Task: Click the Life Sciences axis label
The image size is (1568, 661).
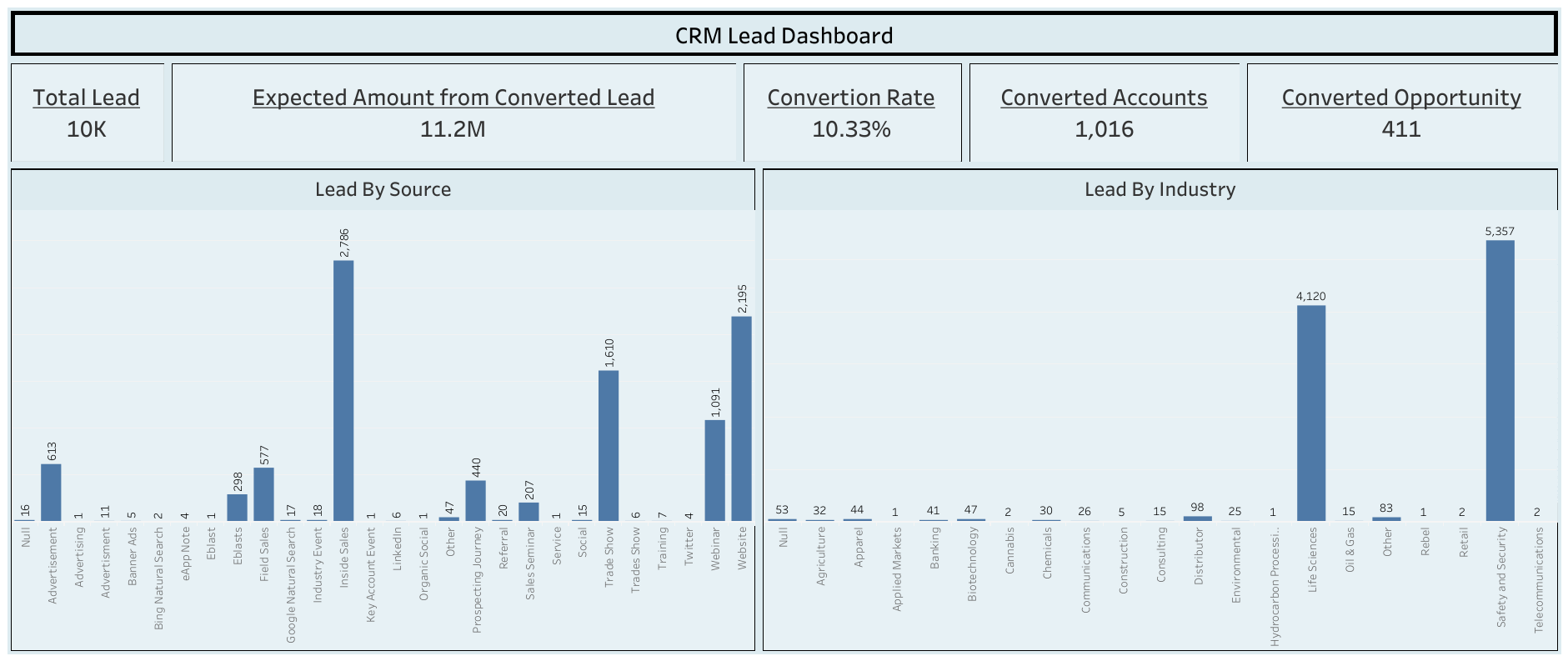Action: (x=1313, y=559)
